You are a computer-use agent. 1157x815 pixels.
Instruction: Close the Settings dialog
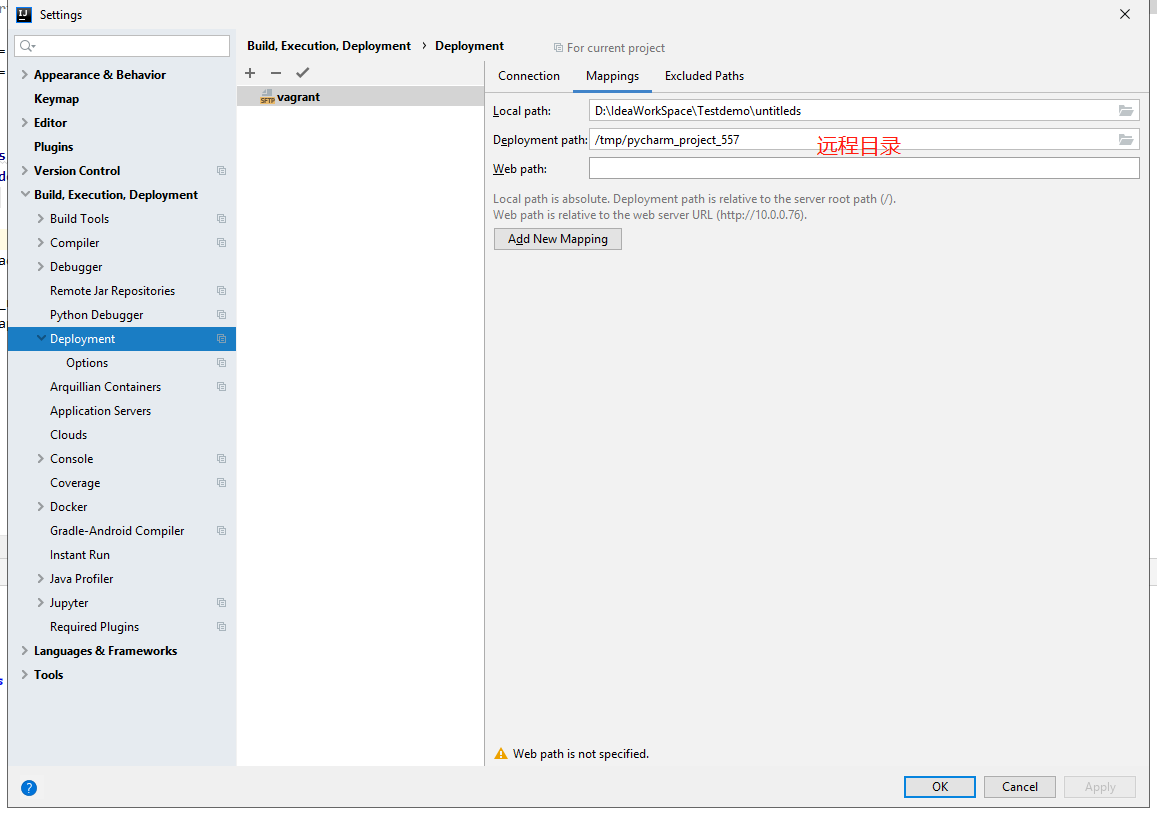(1125, 15)
